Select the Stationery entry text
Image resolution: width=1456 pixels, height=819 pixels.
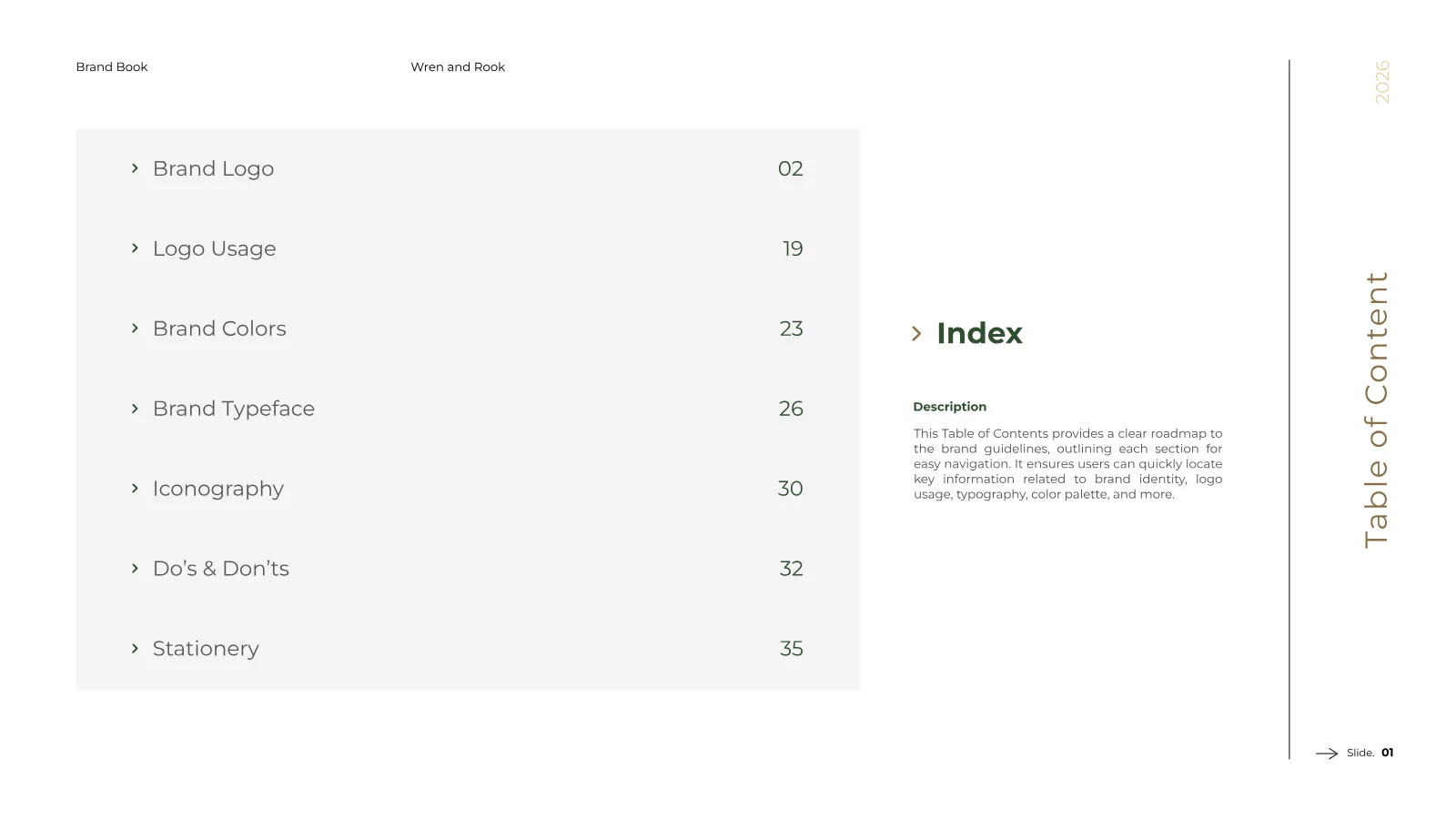click(x=206, y=650)
